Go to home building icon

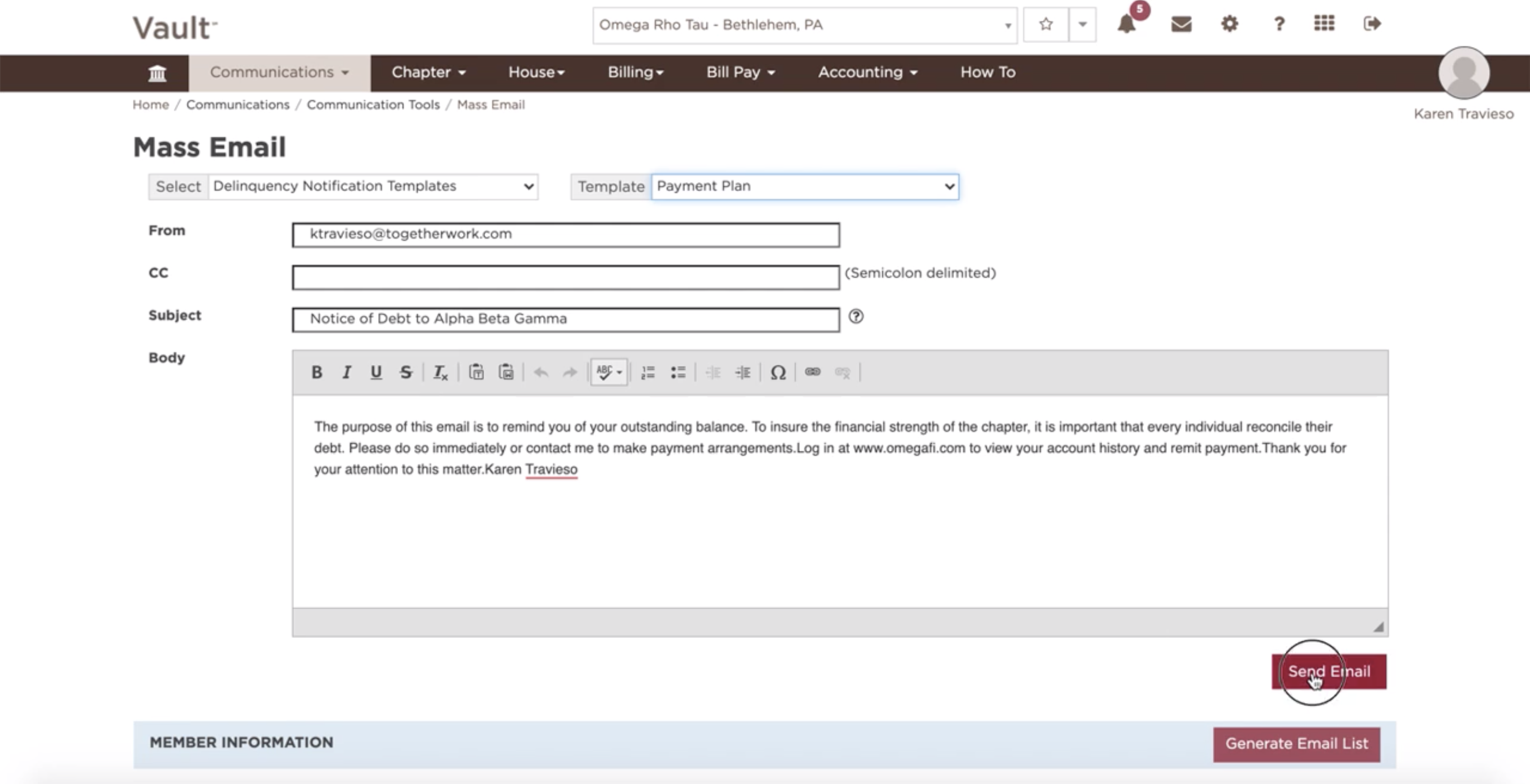(157, 73)
